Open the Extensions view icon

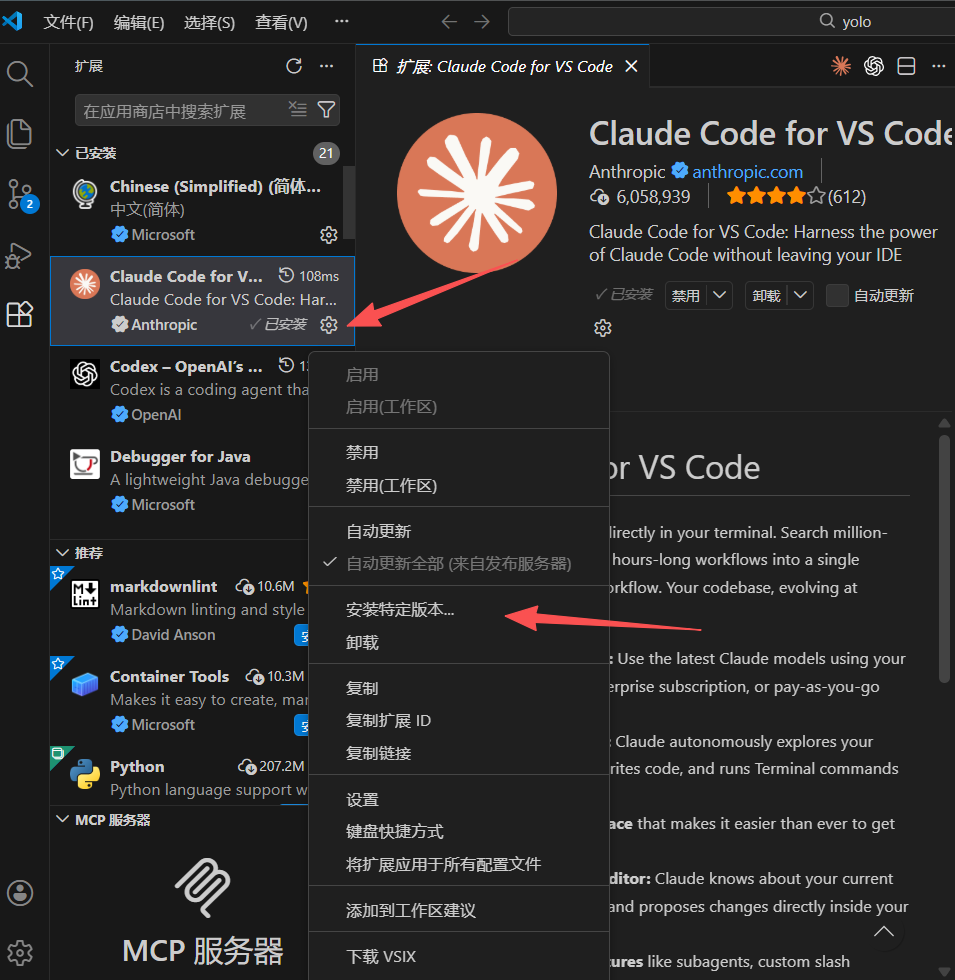19,314
